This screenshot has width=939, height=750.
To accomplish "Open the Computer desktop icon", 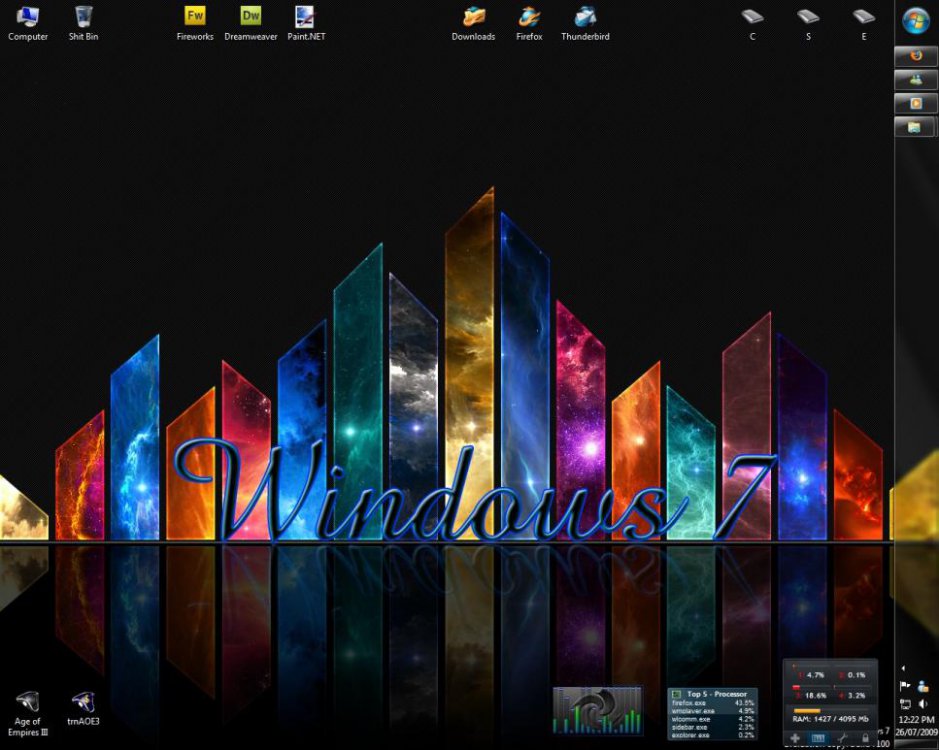I will click(x=28, y=17).
